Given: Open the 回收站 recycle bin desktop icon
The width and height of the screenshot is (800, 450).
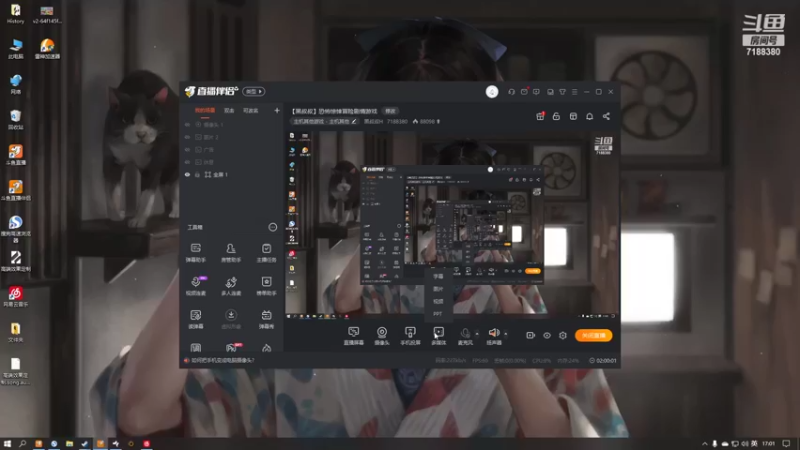Looking at the screenshot, I should tap(15, 120).
